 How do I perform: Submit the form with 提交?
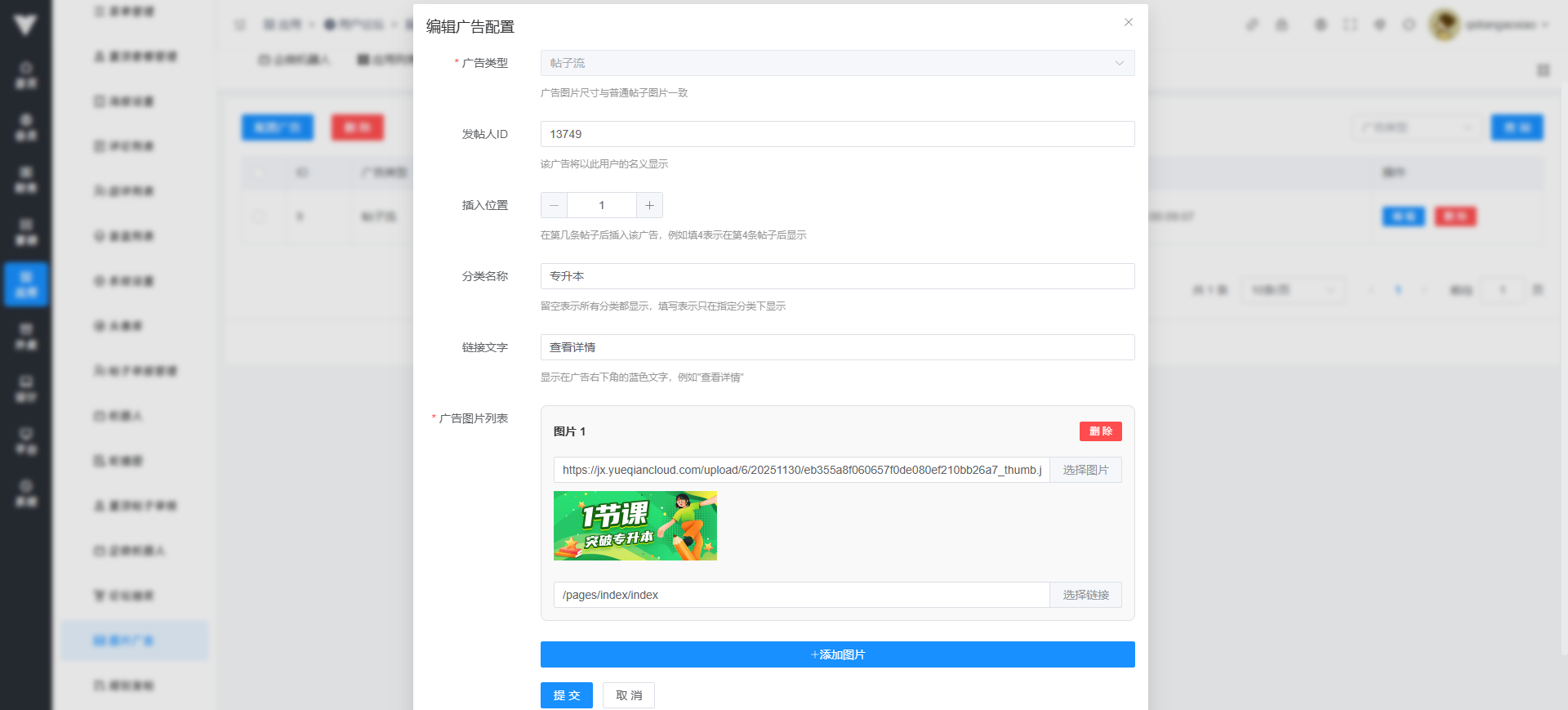566,695
